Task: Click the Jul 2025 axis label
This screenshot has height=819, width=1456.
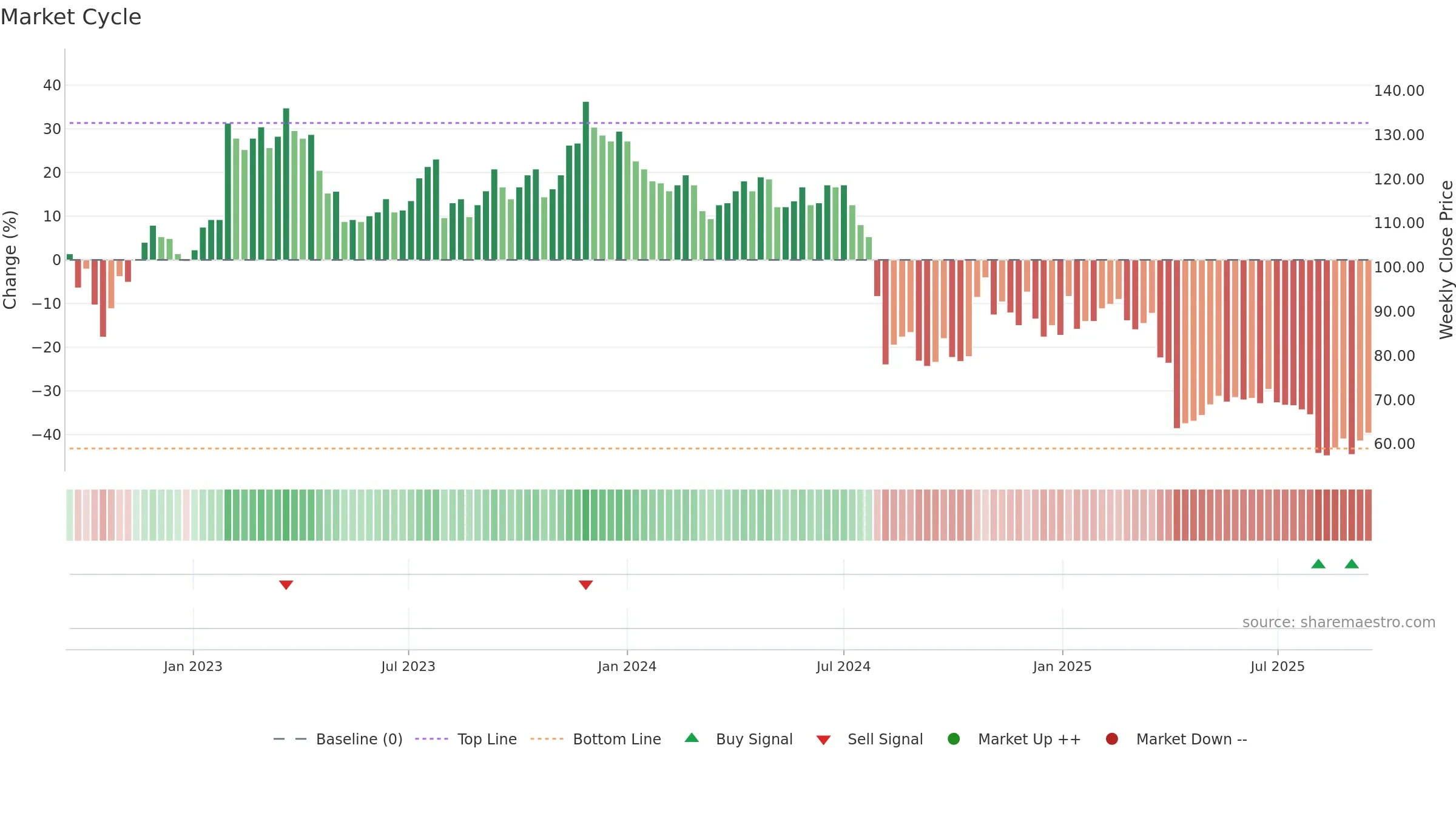Action: click(1278, 666)
